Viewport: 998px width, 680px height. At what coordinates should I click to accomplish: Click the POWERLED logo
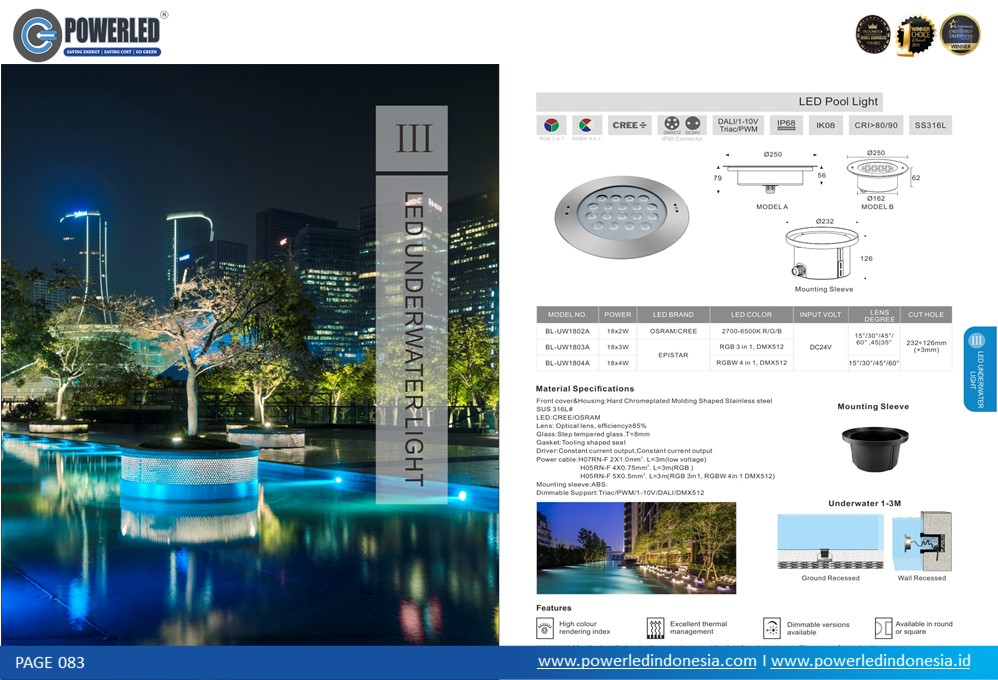(90, 35)
